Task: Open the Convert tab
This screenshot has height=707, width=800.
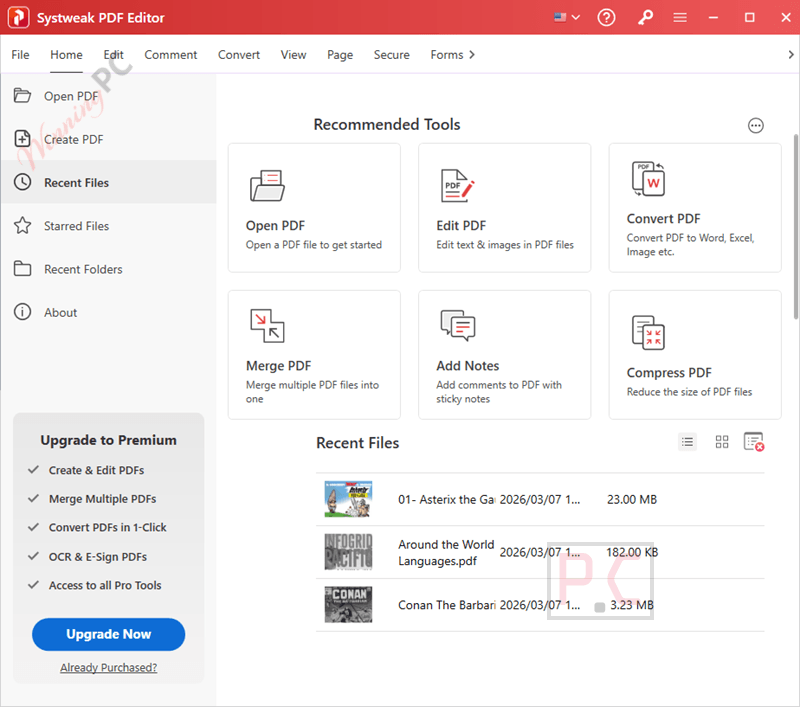Action: click(x=239, y=55)
